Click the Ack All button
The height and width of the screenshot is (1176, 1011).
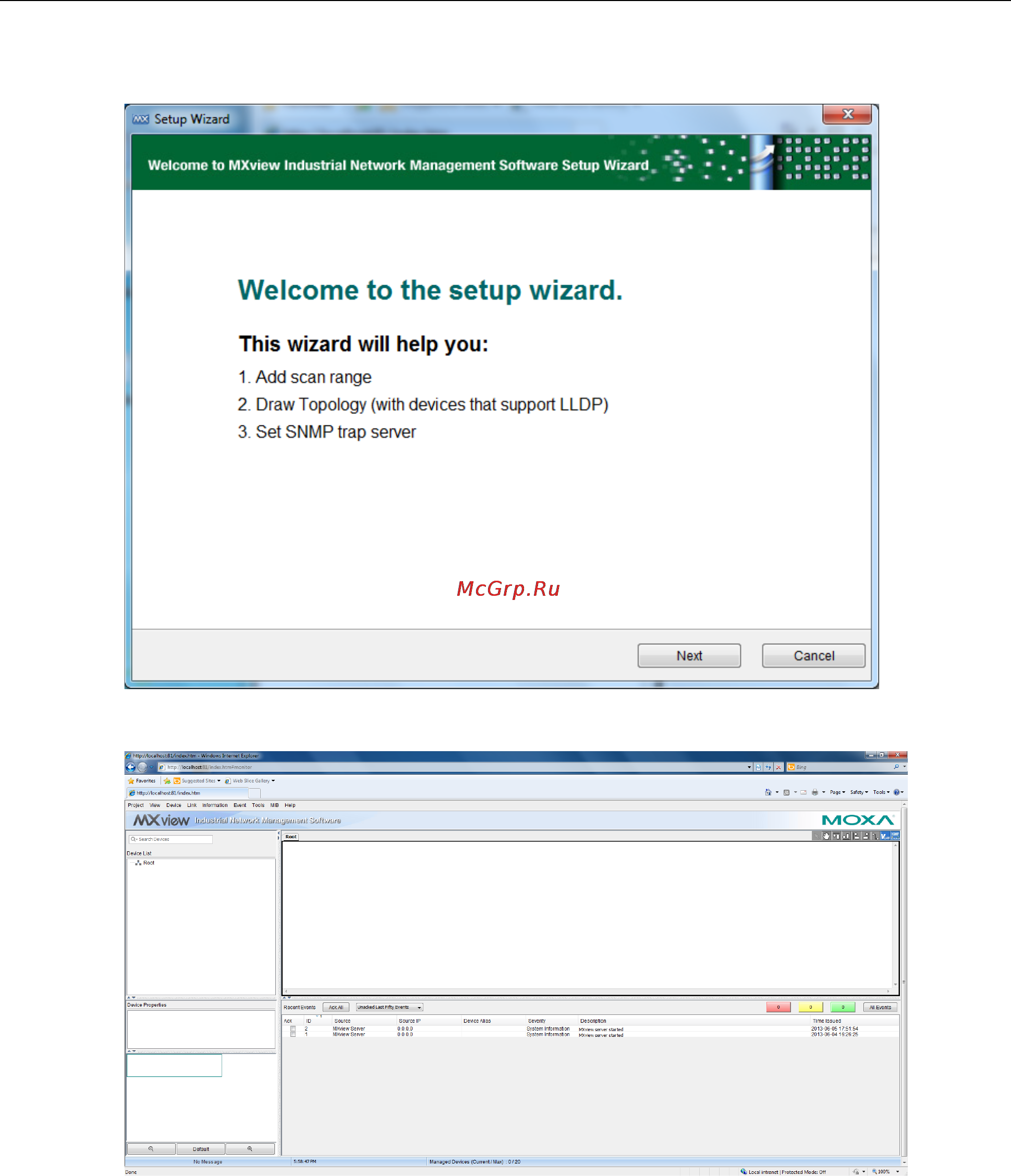click(336, 1008)
